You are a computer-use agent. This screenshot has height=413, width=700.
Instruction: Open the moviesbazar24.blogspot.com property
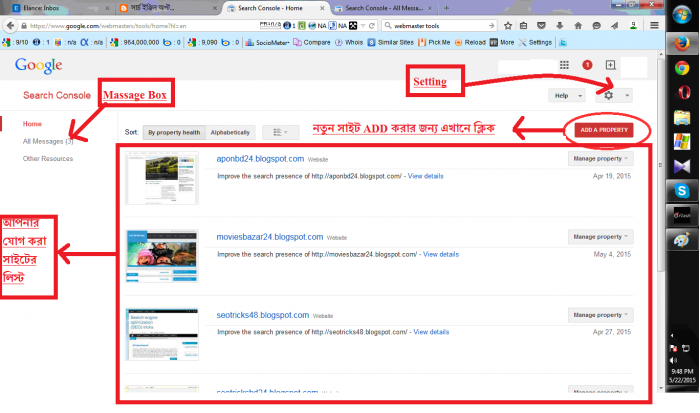pos(270,237)
